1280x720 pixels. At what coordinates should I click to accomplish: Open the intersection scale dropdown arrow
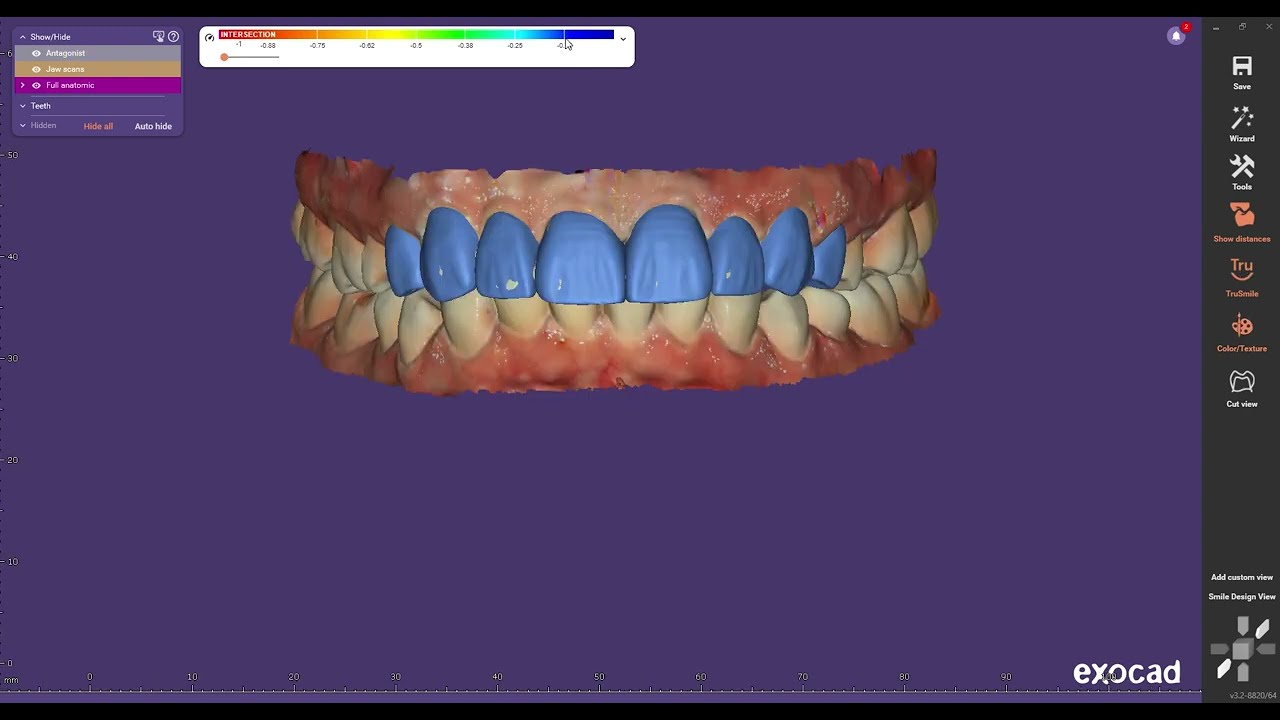[x=623, y=39]
